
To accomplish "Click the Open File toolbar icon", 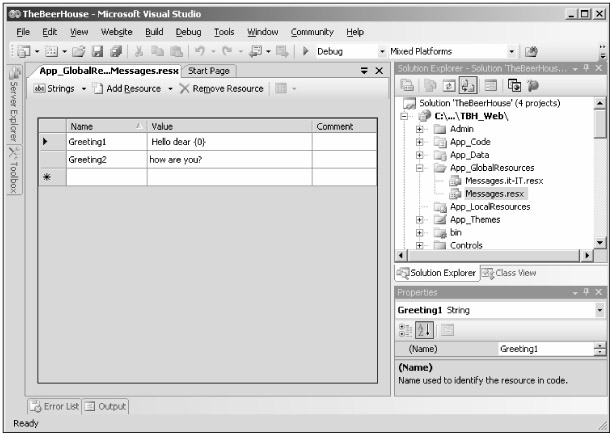I will [79, 50].
